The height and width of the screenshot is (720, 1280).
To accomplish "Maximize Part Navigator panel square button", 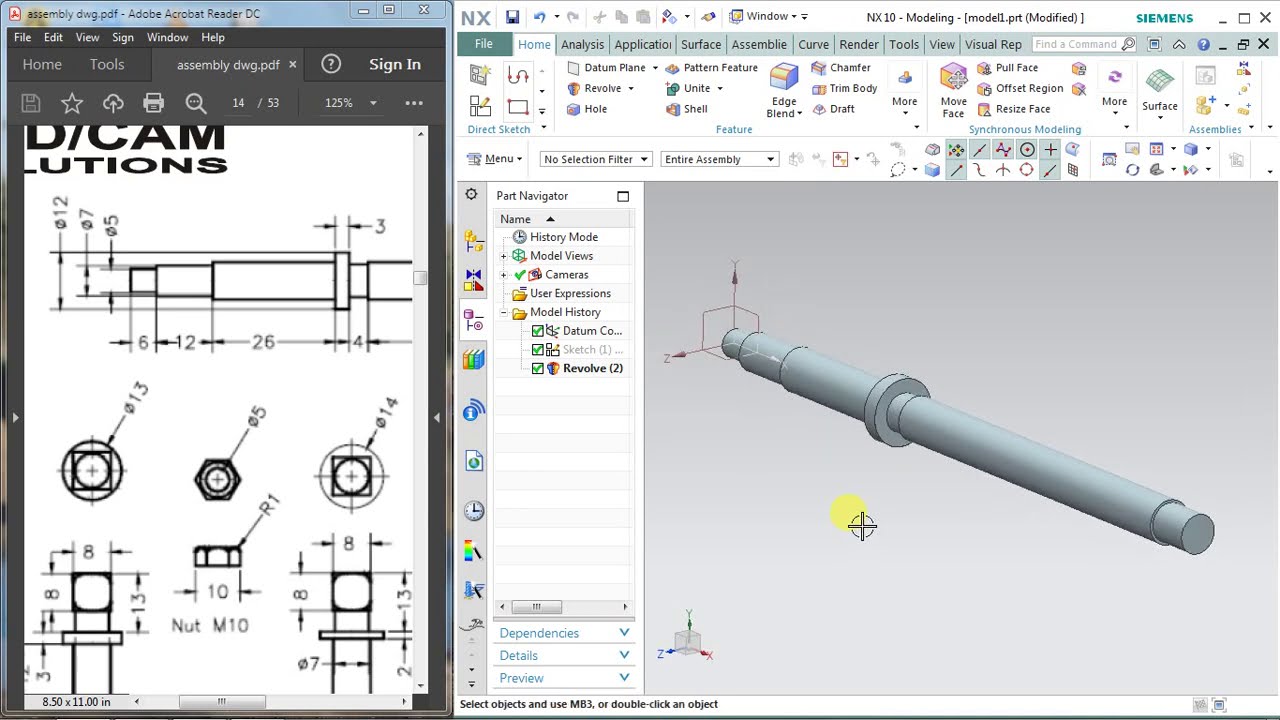I will (x=623, y=196).
